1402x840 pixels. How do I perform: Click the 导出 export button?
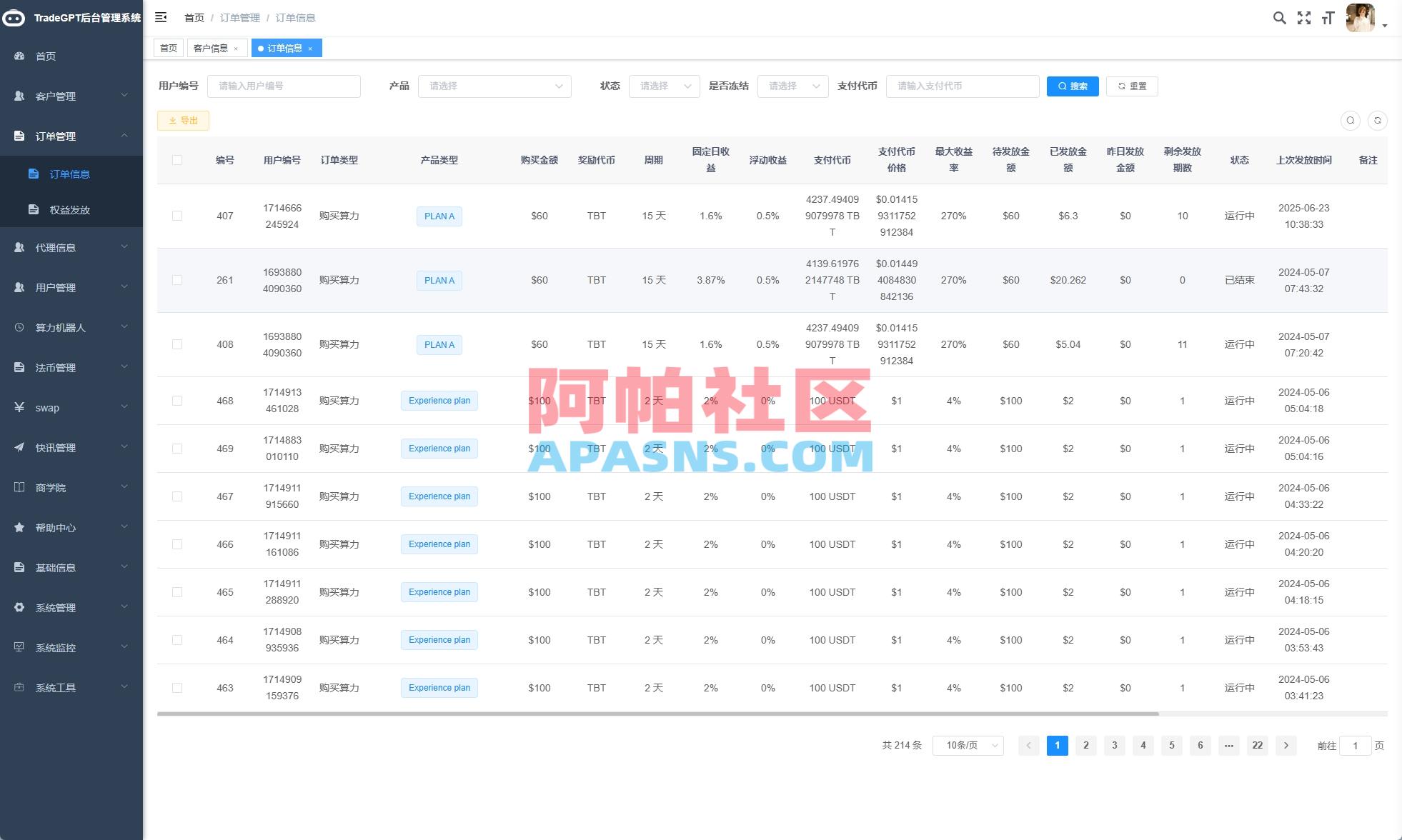pos(183,120)
